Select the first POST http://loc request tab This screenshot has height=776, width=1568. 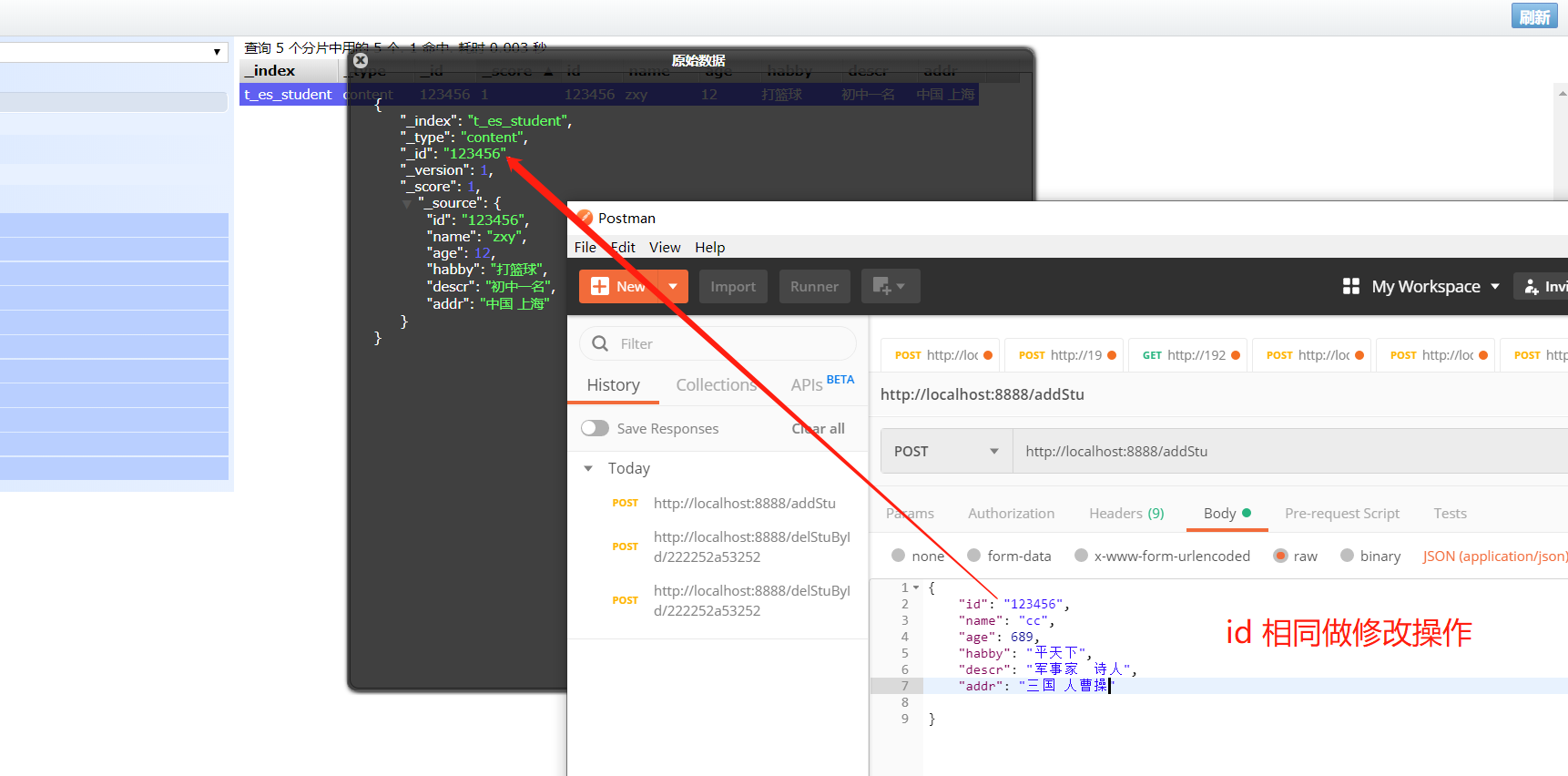point(940,355)
